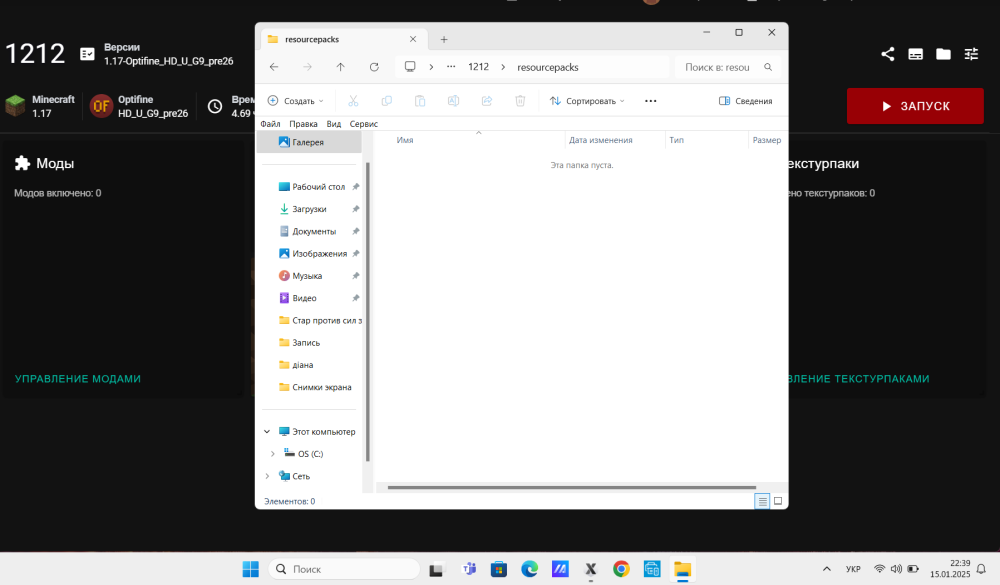
Task: Open the Edit (Правка) menu
Action: point(303,124)
